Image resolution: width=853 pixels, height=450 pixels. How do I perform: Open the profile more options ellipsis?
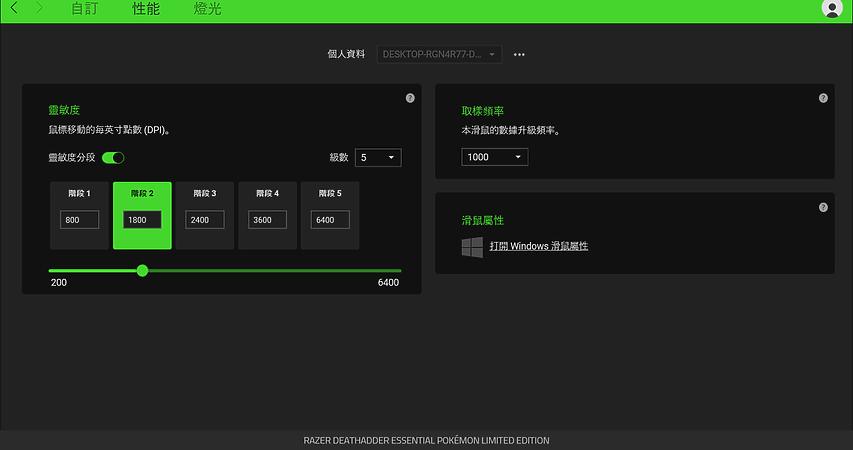[519, 54]
